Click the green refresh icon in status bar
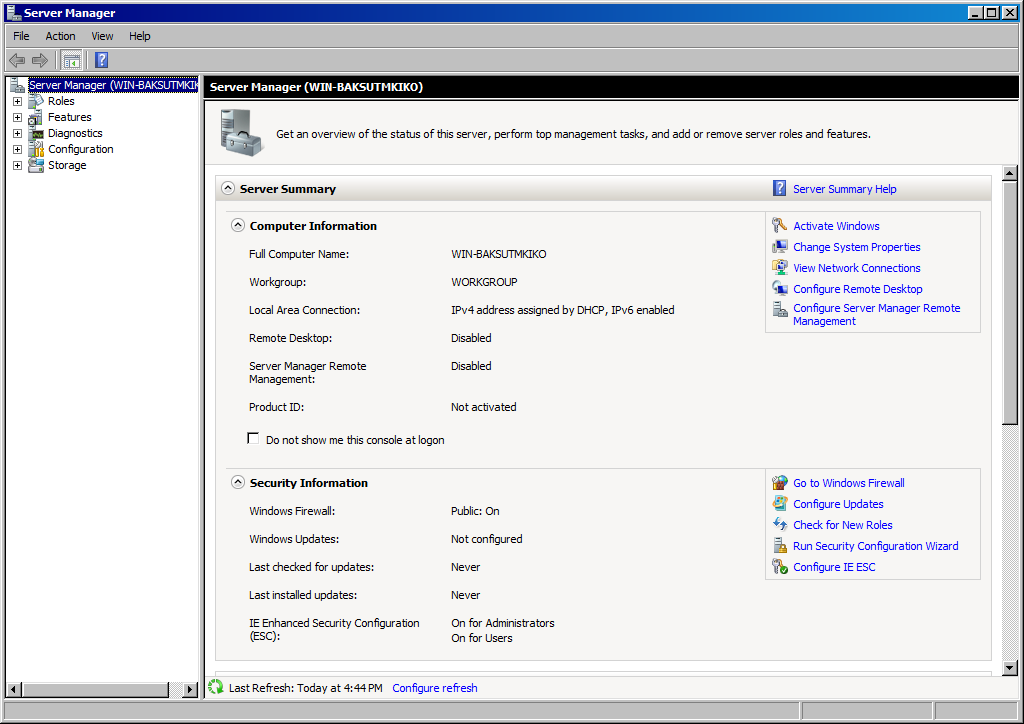Image resolution: width=1024 pixels, height=724 pixels. coord(215,687)
